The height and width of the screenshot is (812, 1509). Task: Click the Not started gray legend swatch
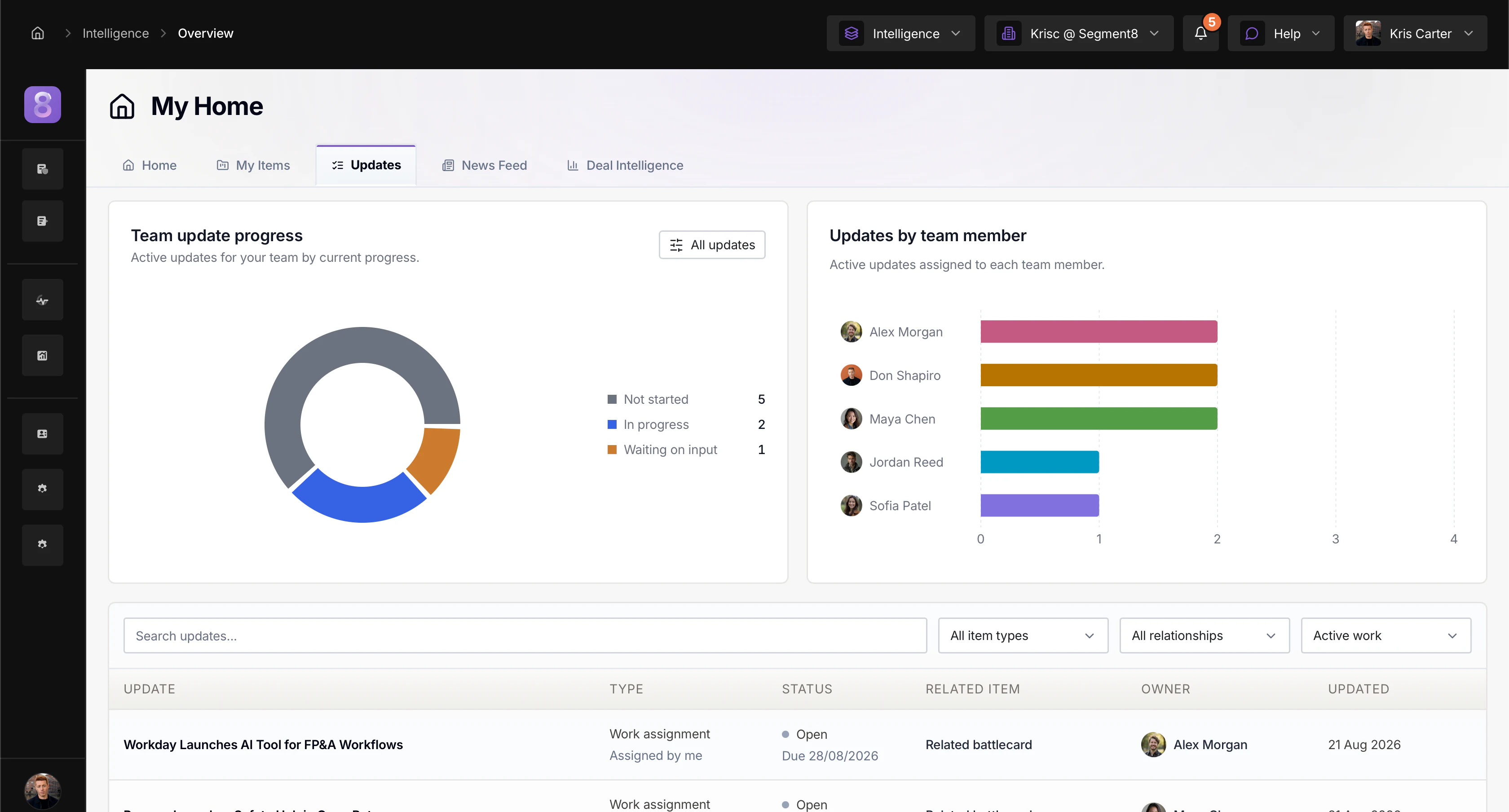tap(612, 400)
